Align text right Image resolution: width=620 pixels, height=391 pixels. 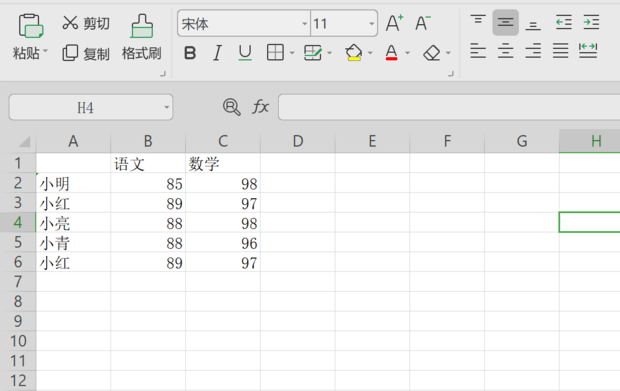(533, 51)
